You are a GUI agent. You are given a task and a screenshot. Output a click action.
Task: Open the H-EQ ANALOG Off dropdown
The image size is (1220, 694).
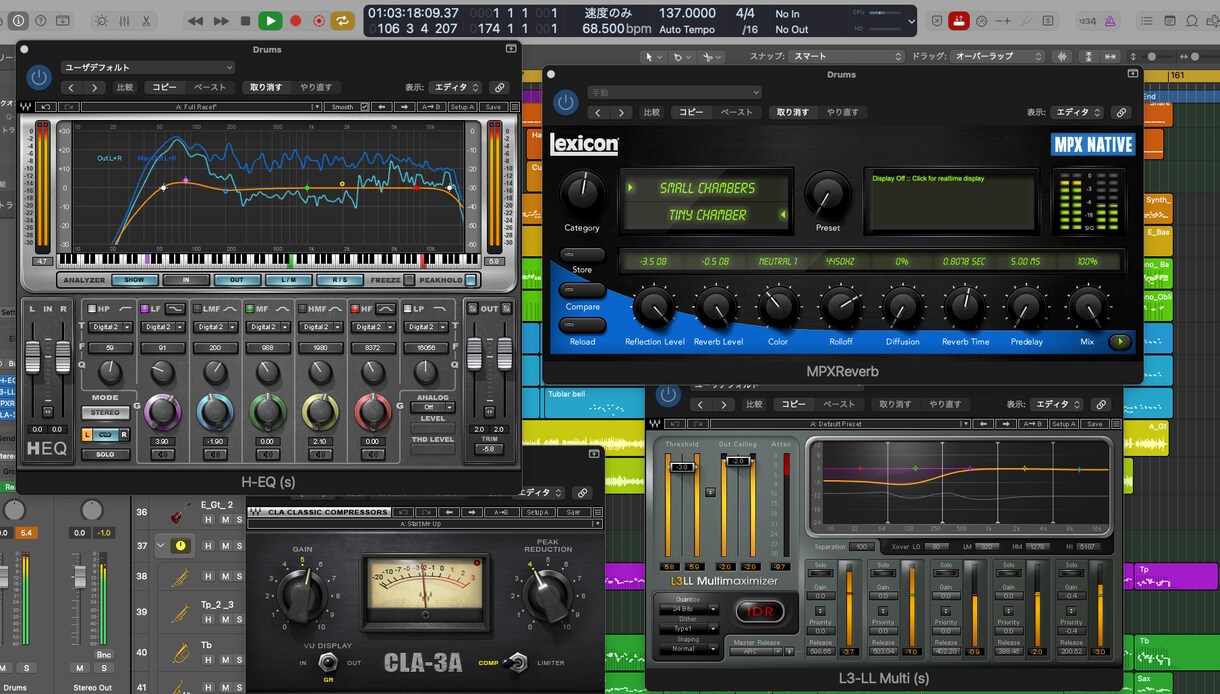point(433,407)
